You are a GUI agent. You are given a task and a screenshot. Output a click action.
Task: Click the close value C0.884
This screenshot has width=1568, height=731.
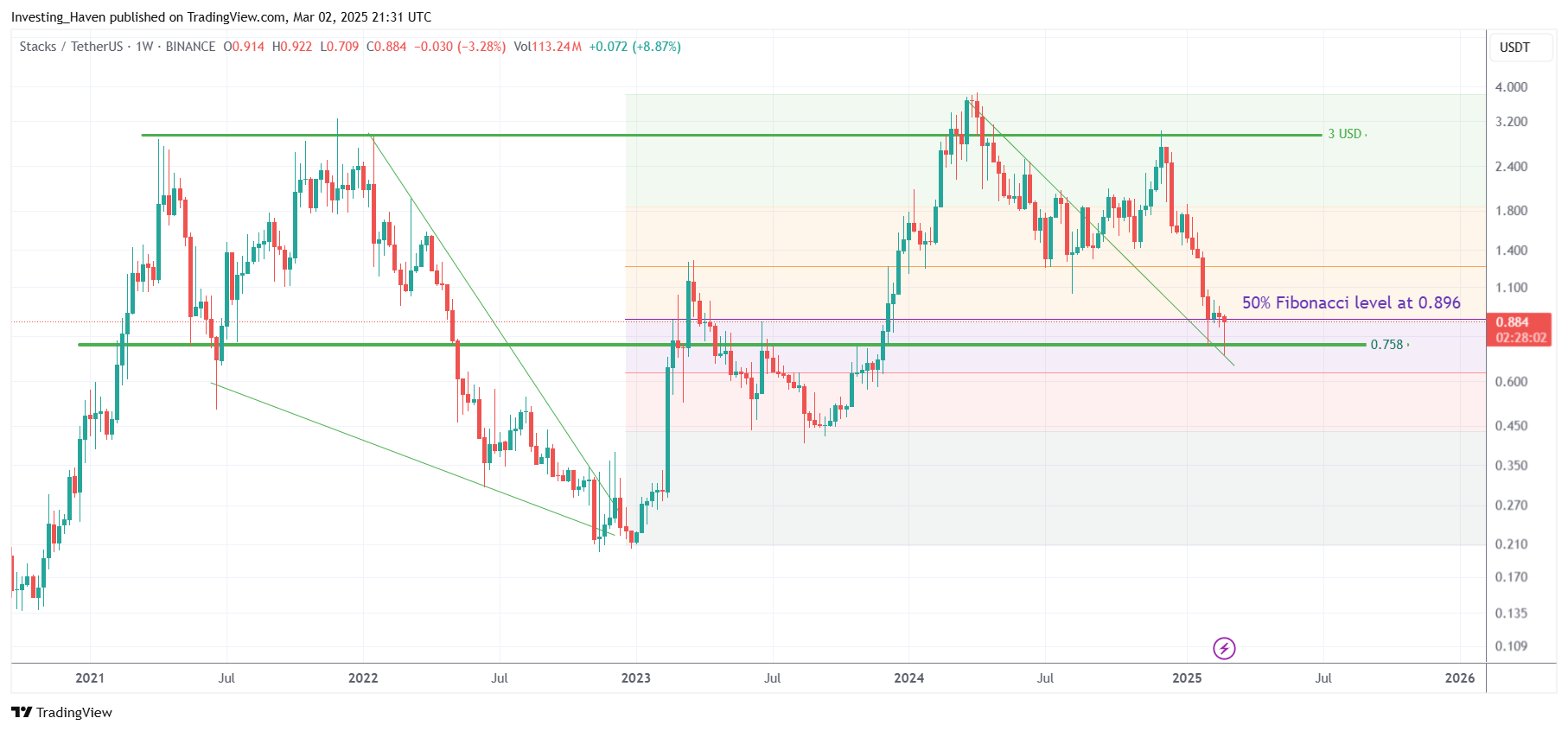[x=386, y=47]
